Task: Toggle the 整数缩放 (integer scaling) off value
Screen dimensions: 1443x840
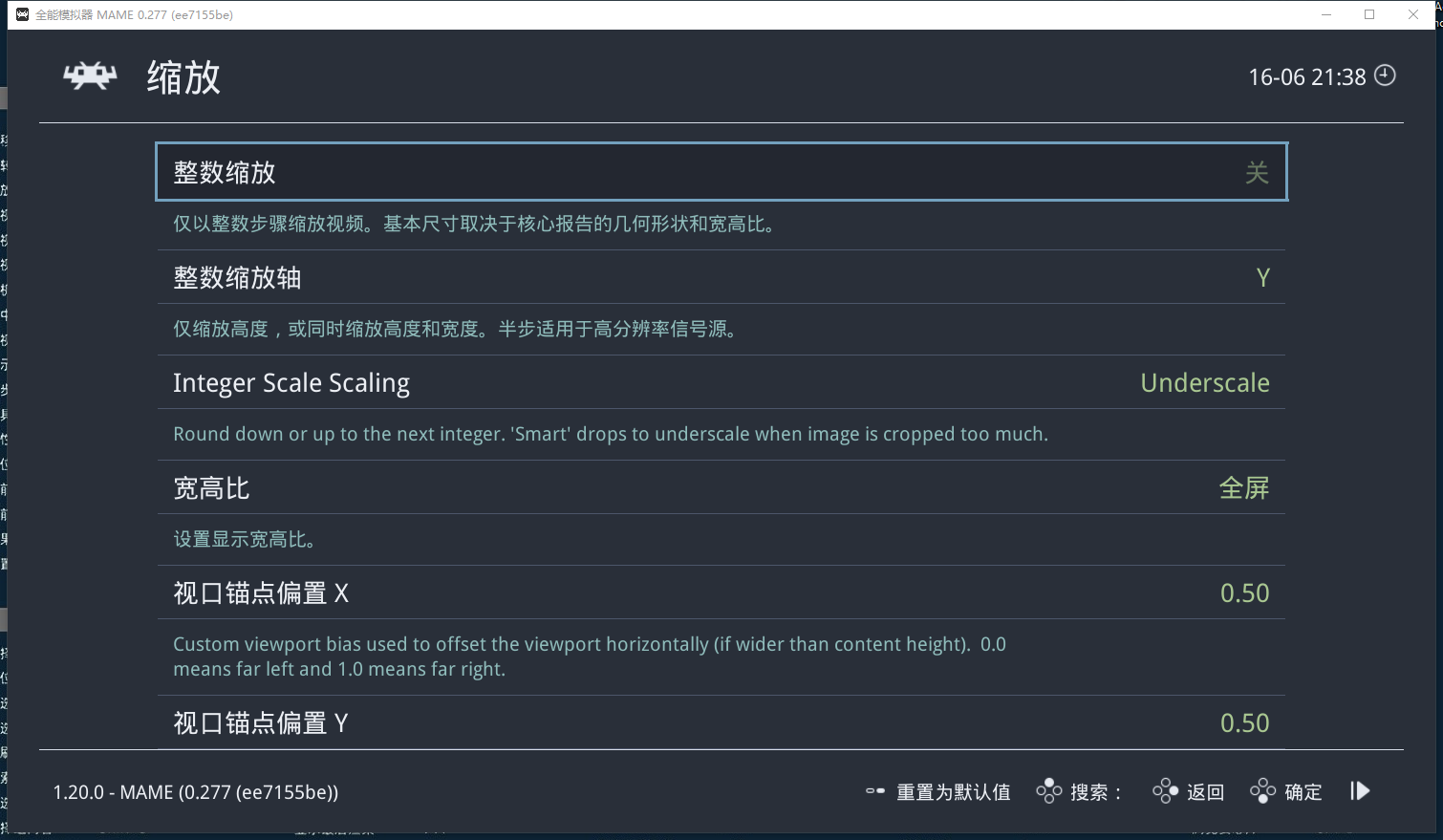Action: click(1257, 173)
